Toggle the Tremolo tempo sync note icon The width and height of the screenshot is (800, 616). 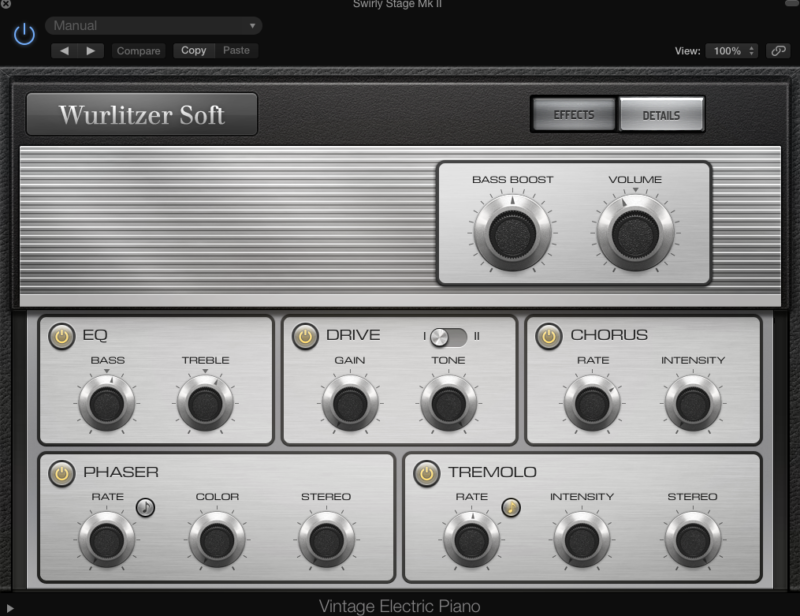(511, 507)
